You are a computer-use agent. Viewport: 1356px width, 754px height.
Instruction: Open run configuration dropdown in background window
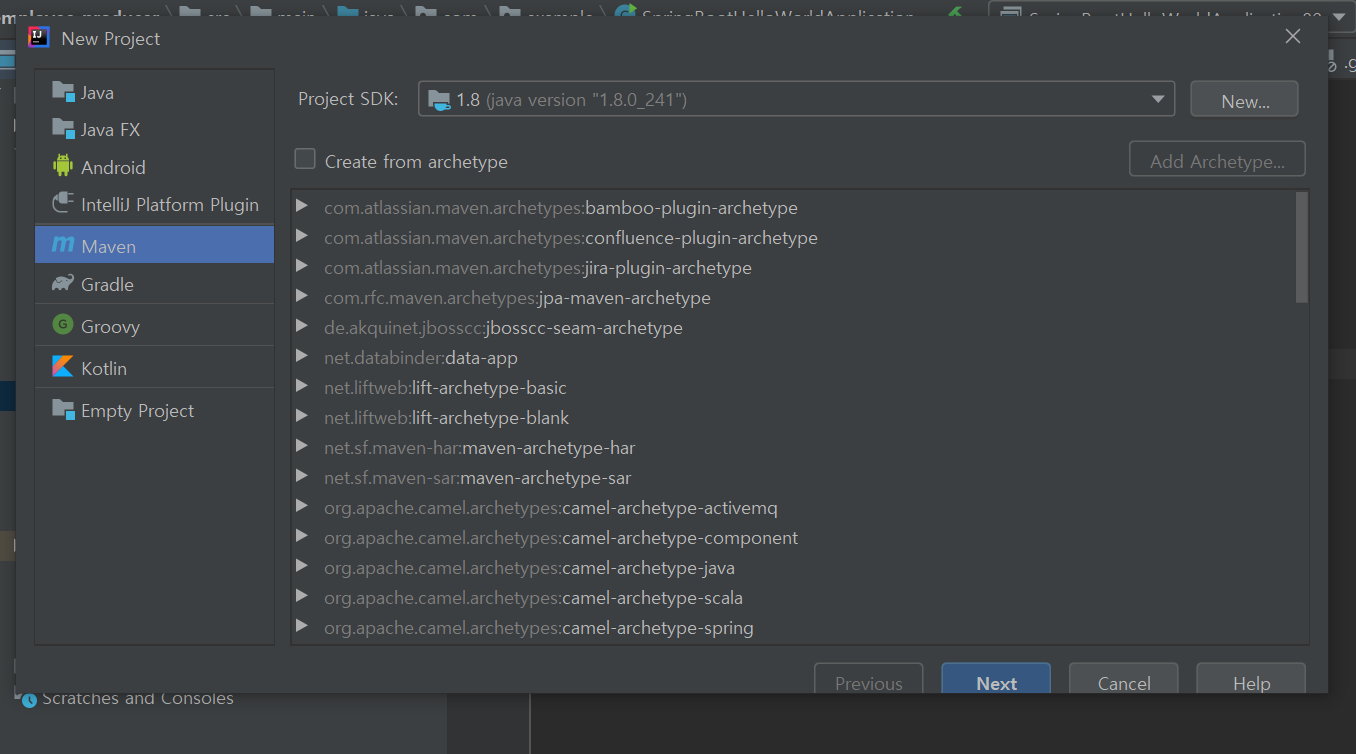point(1338,17)
